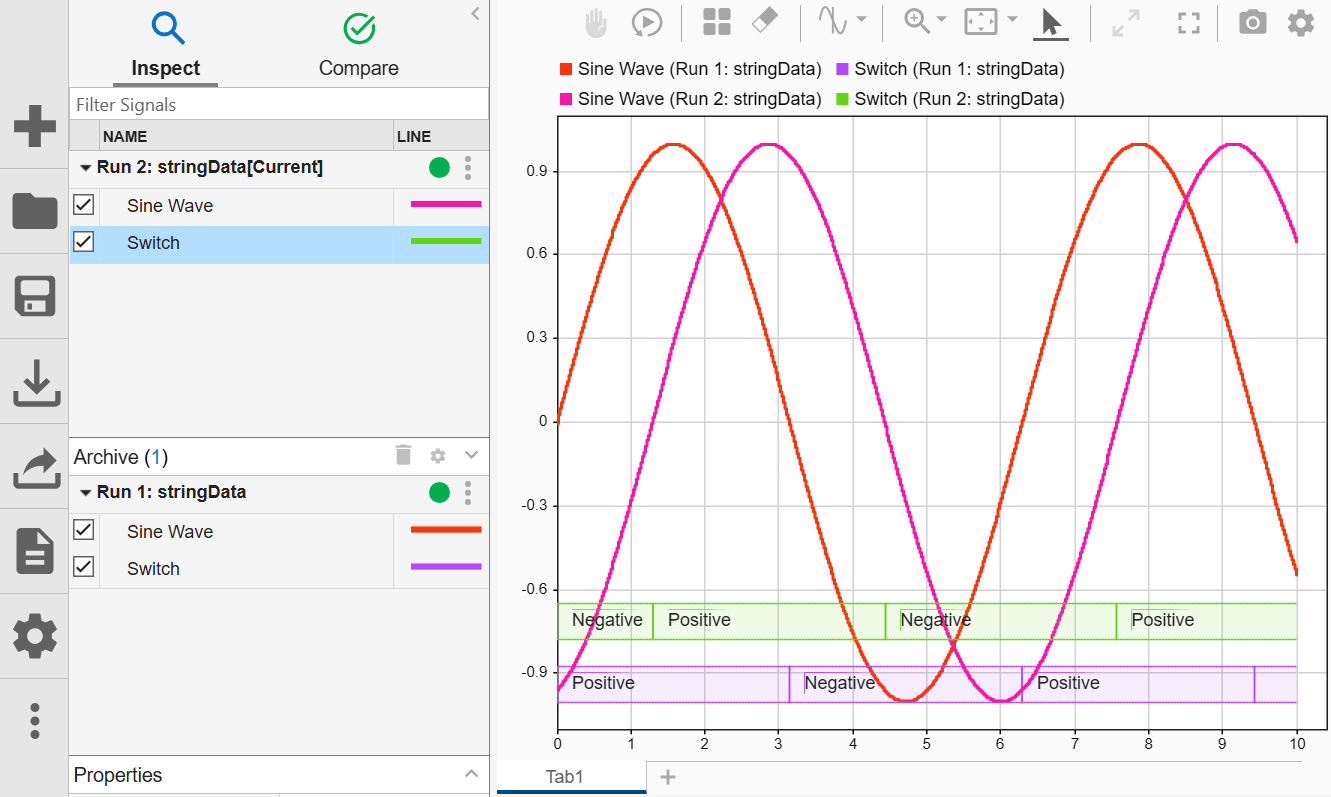Viewport: 1331px width, 797px height.
Task: Collapse the left panel with top chevron
Action: click(476, 13)
